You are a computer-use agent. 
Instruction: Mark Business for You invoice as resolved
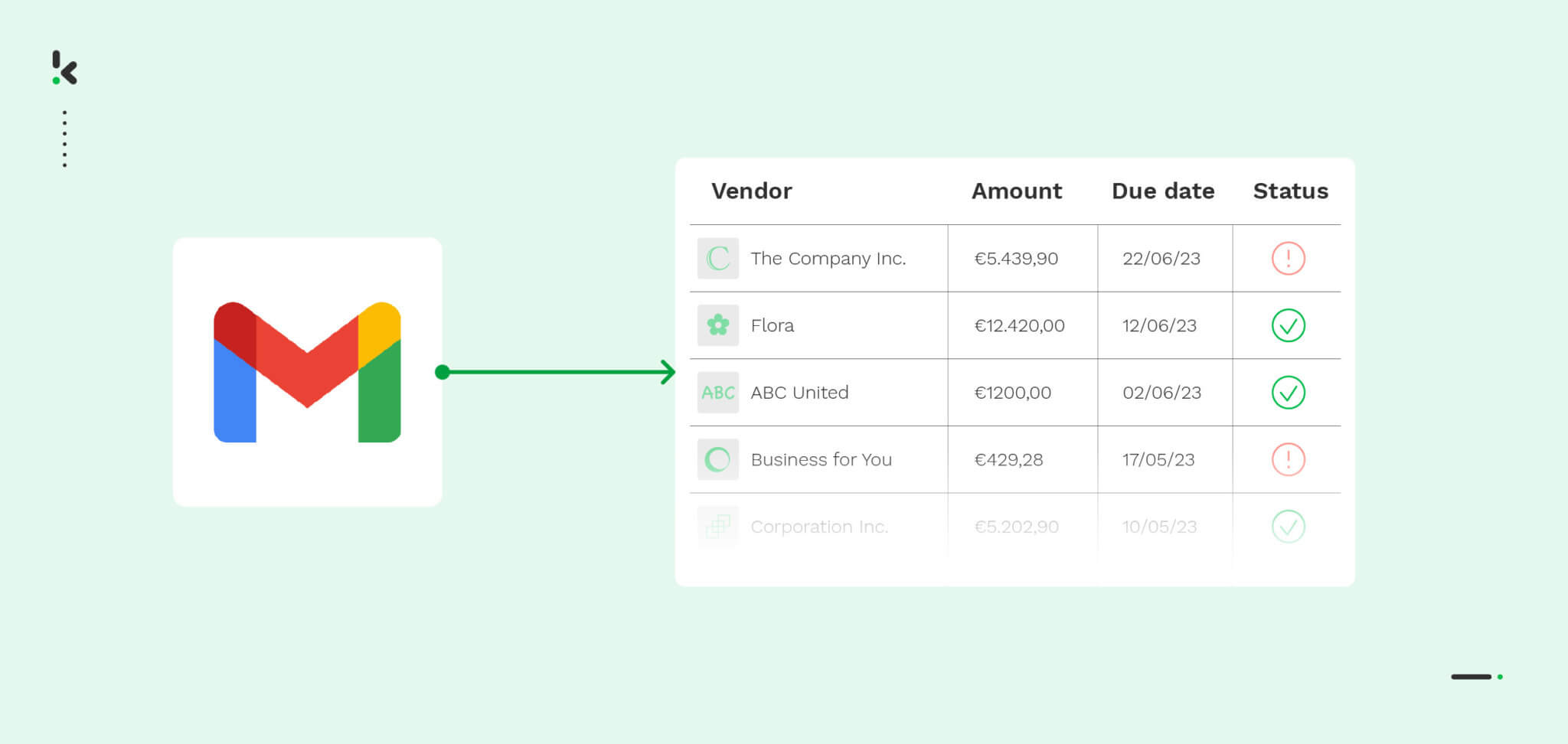tap(1289, 459)
